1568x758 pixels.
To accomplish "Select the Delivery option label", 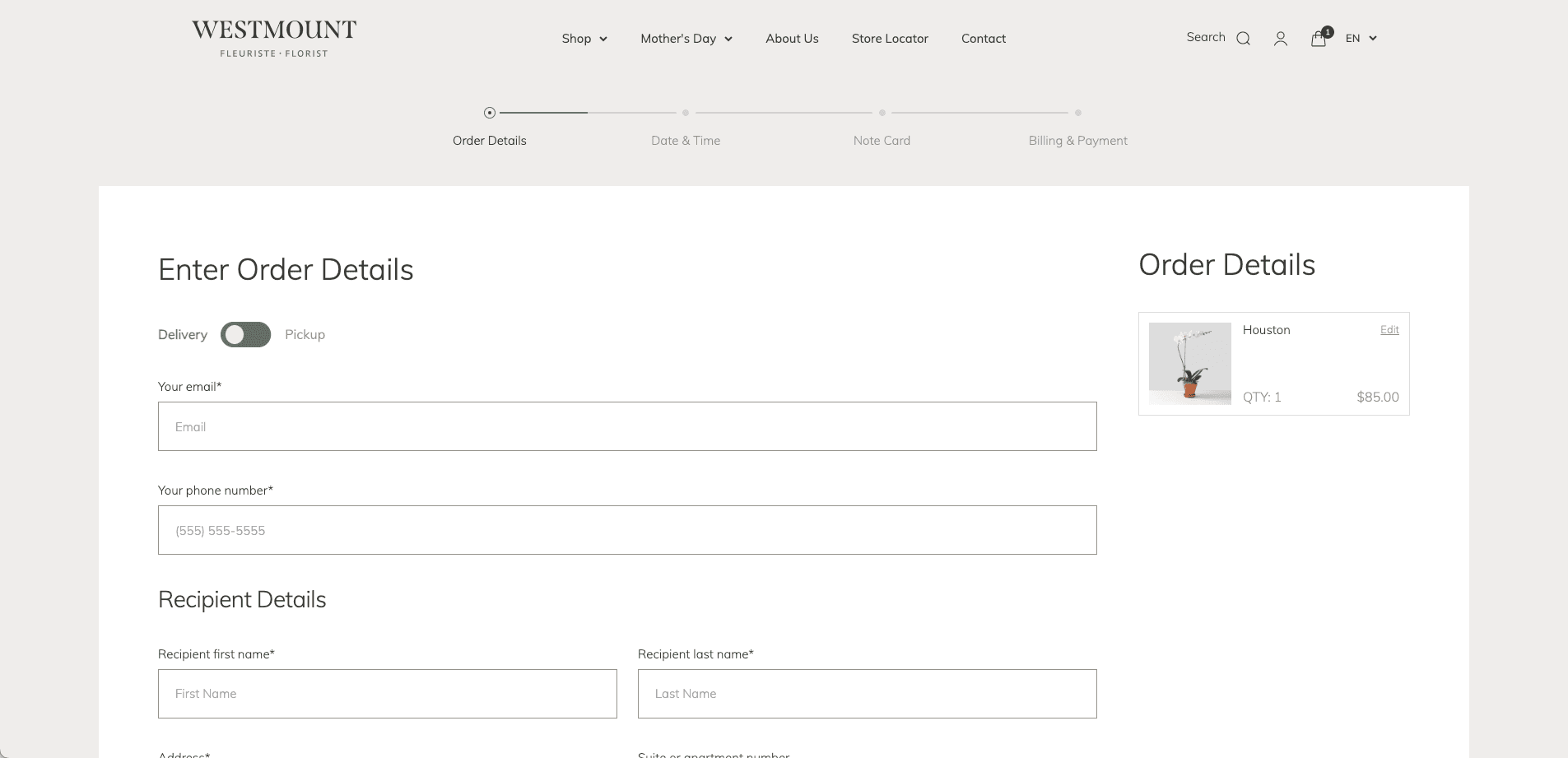I will pyautogui.click(x=183, y=335).
